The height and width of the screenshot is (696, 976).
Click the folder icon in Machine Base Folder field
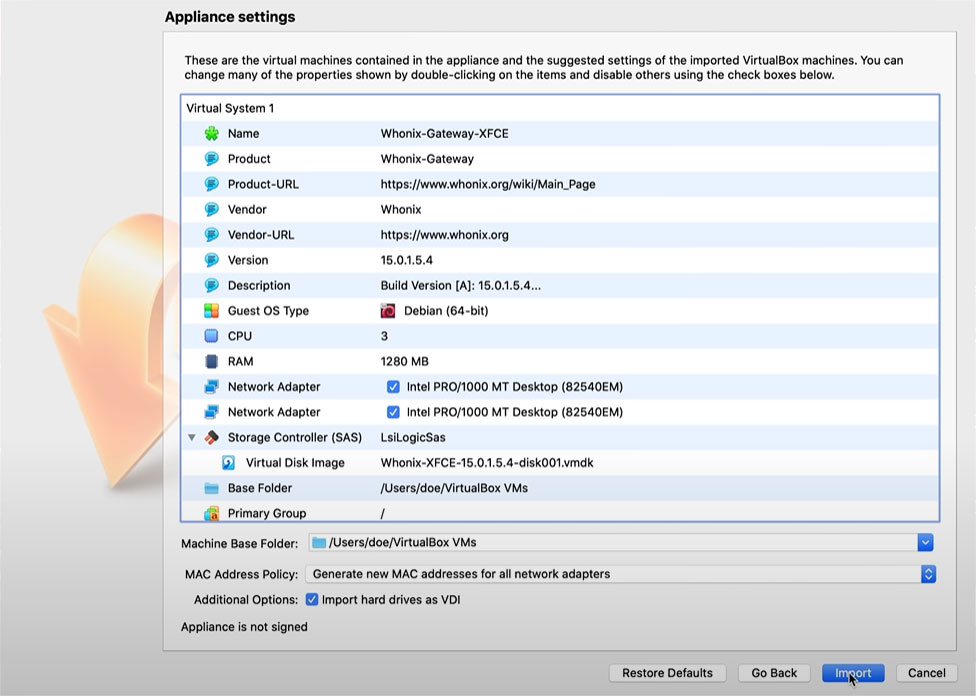point(319,542)
